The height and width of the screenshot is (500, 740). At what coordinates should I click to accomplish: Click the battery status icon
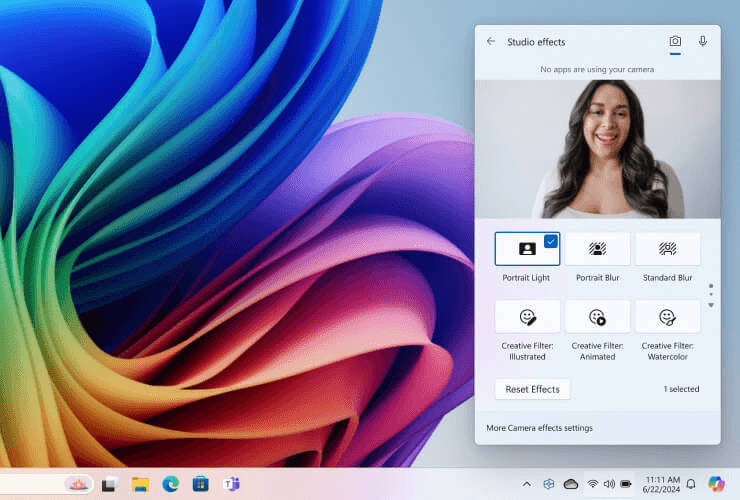tap(626, 484)
